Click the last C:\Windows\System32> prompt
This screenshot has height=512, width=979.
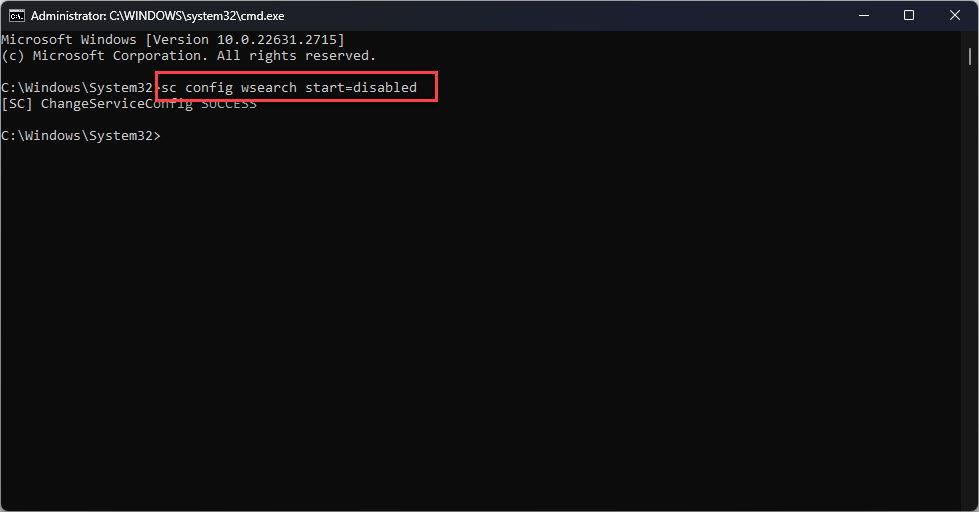[x=81, y=135]
